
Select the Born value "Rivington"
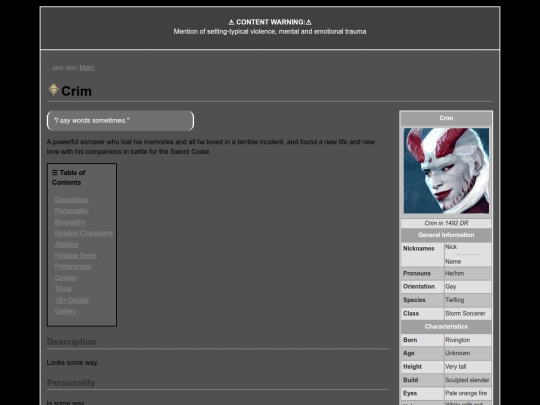(x=457, y=340)
